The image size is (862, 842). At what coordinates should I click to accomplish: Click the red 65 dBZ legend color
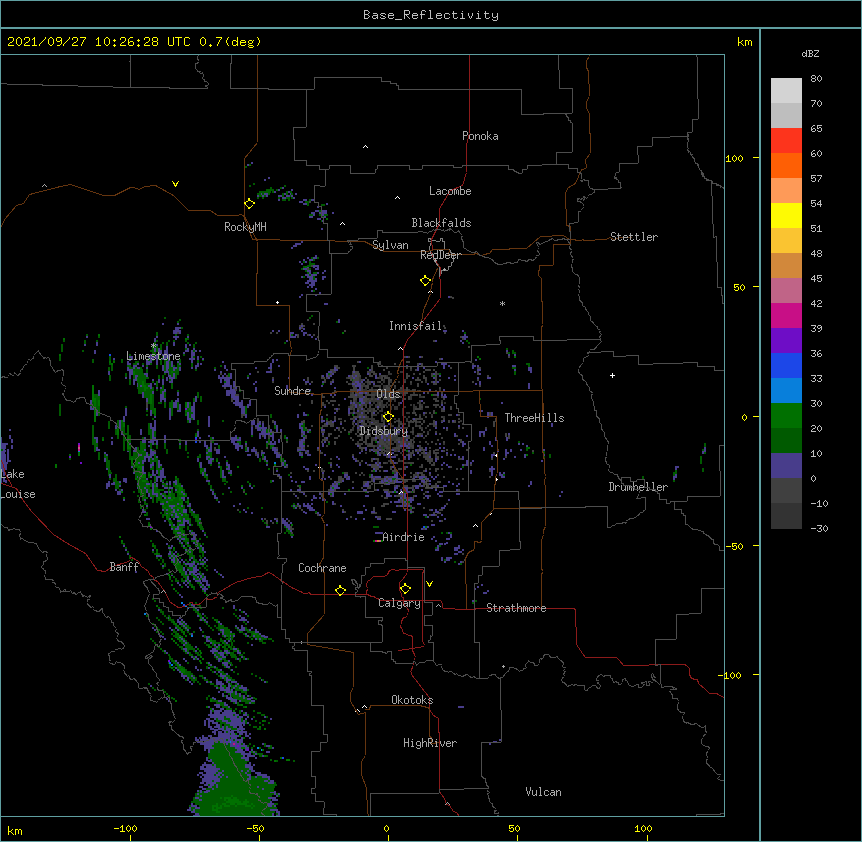(x=786, y=140)
